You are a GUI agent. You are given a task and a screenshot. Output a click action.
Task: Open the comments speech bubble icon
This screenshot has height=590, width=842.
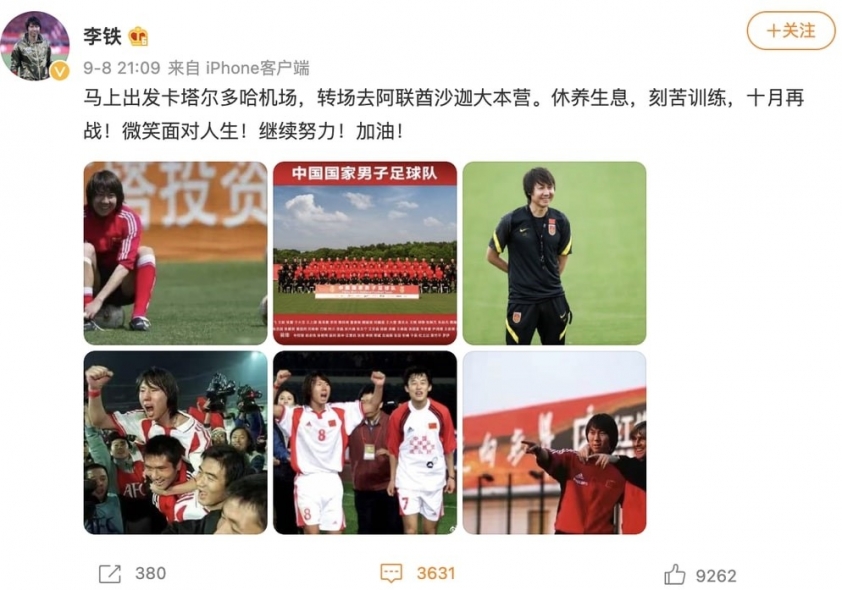pos(391,573)
